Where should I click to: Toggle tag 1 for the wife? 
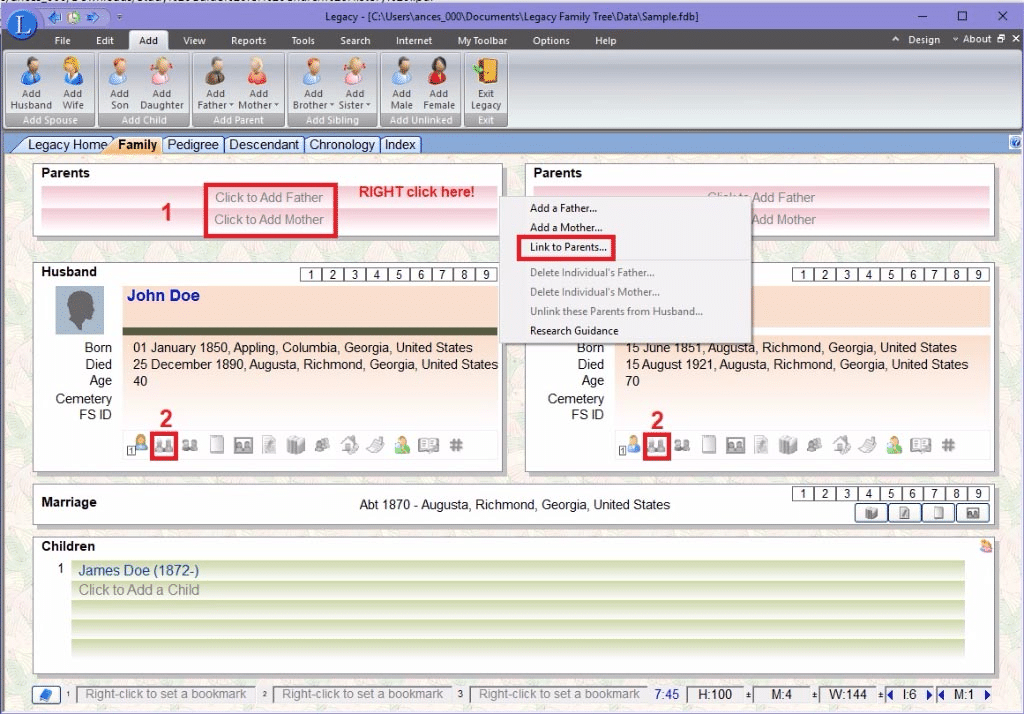(803, 274)
